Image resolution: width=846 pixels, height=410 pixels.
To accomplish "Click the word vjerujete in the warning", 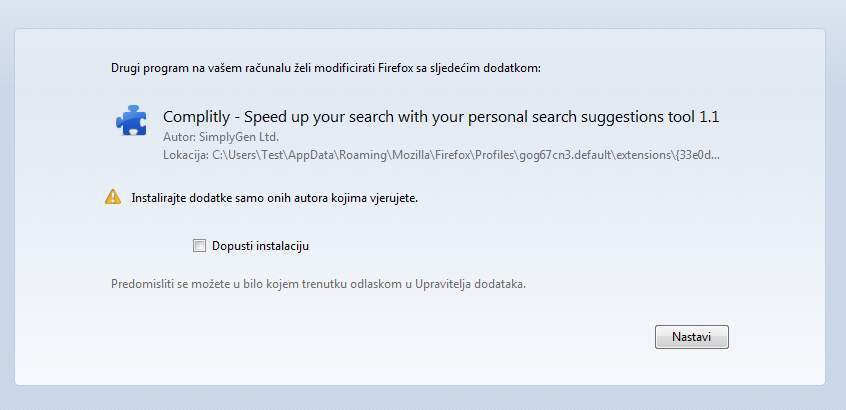I will click(390, 198).
